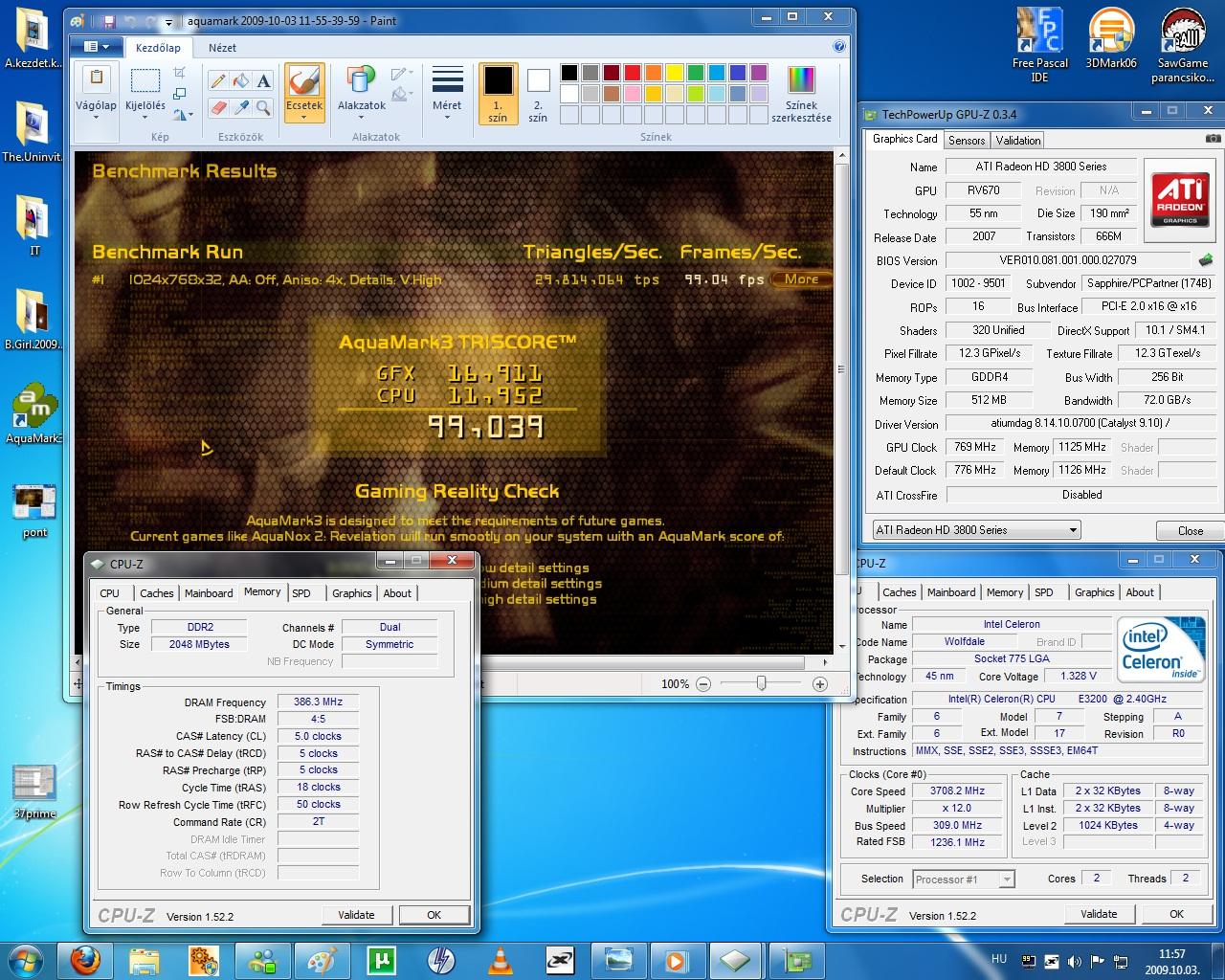Screen dimensions: 1225x980
Task: Open Windows Explorer from taskbar
Action: pos(145,959)
